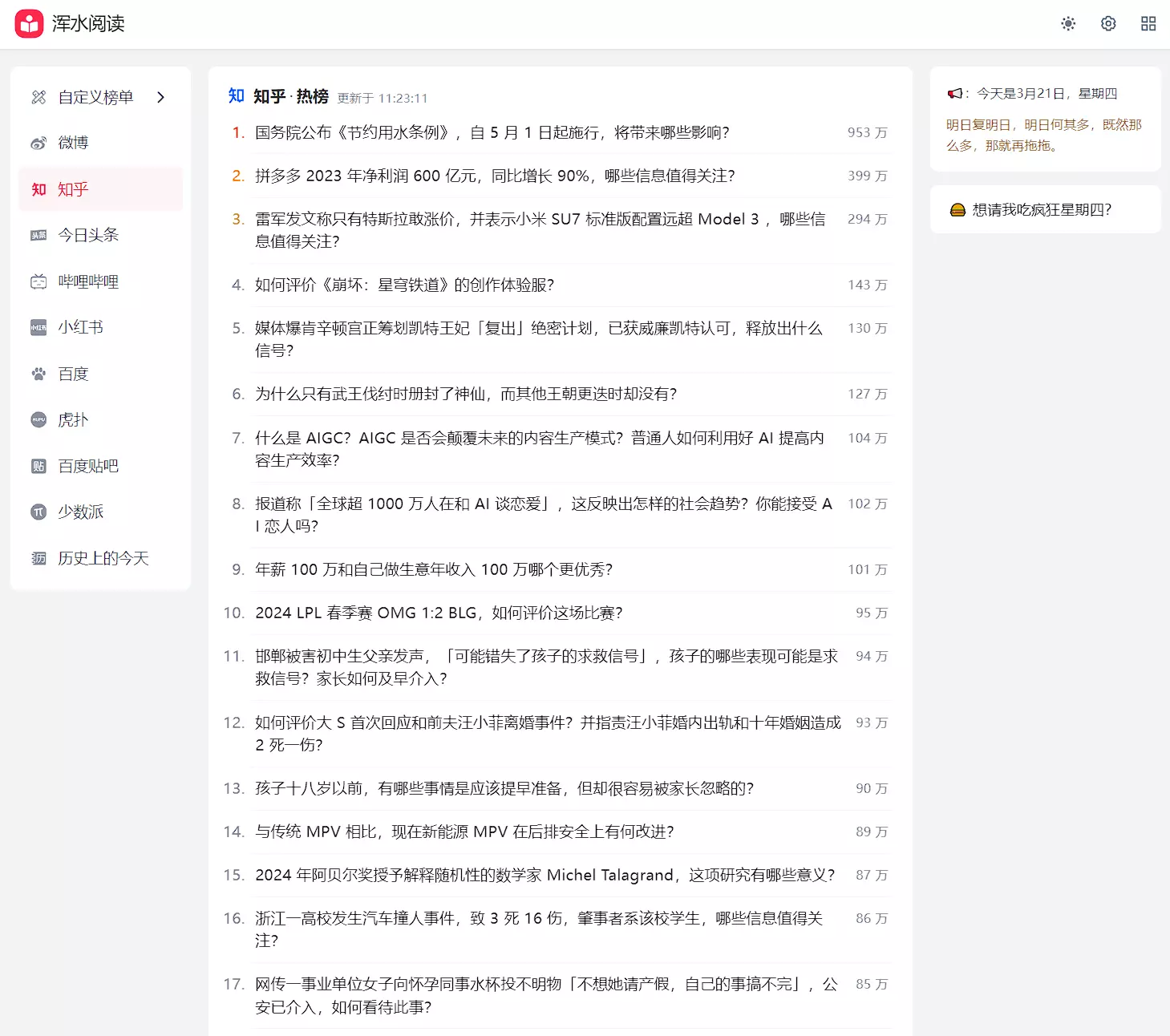The height and width of the screenshot is (1036, 1170).
Task: Click the 浑水阅读 red logo icon
Action: tap(29, 24)
